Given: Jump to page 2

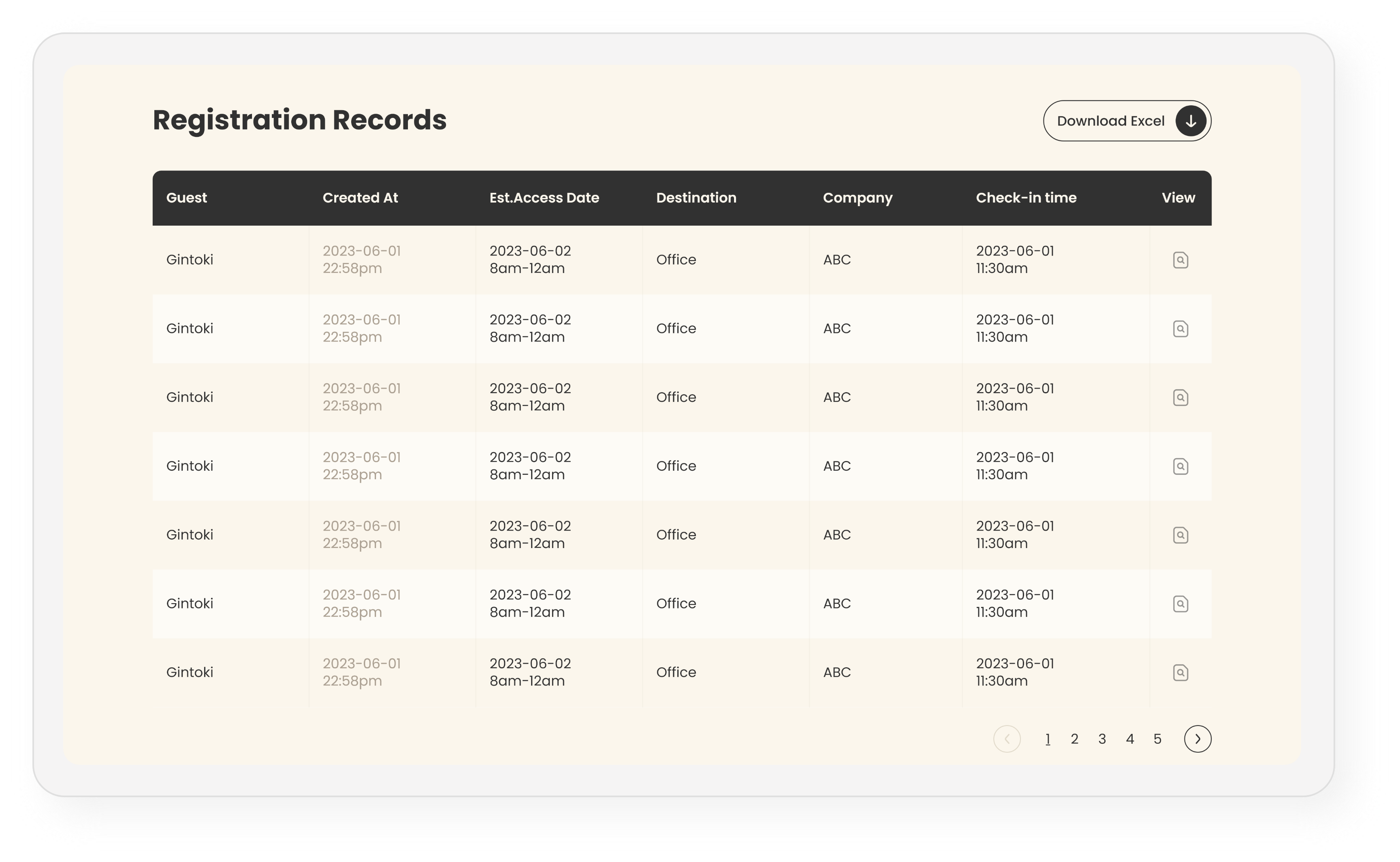Looking at the screenshot, I should (x=1075, y=739).
